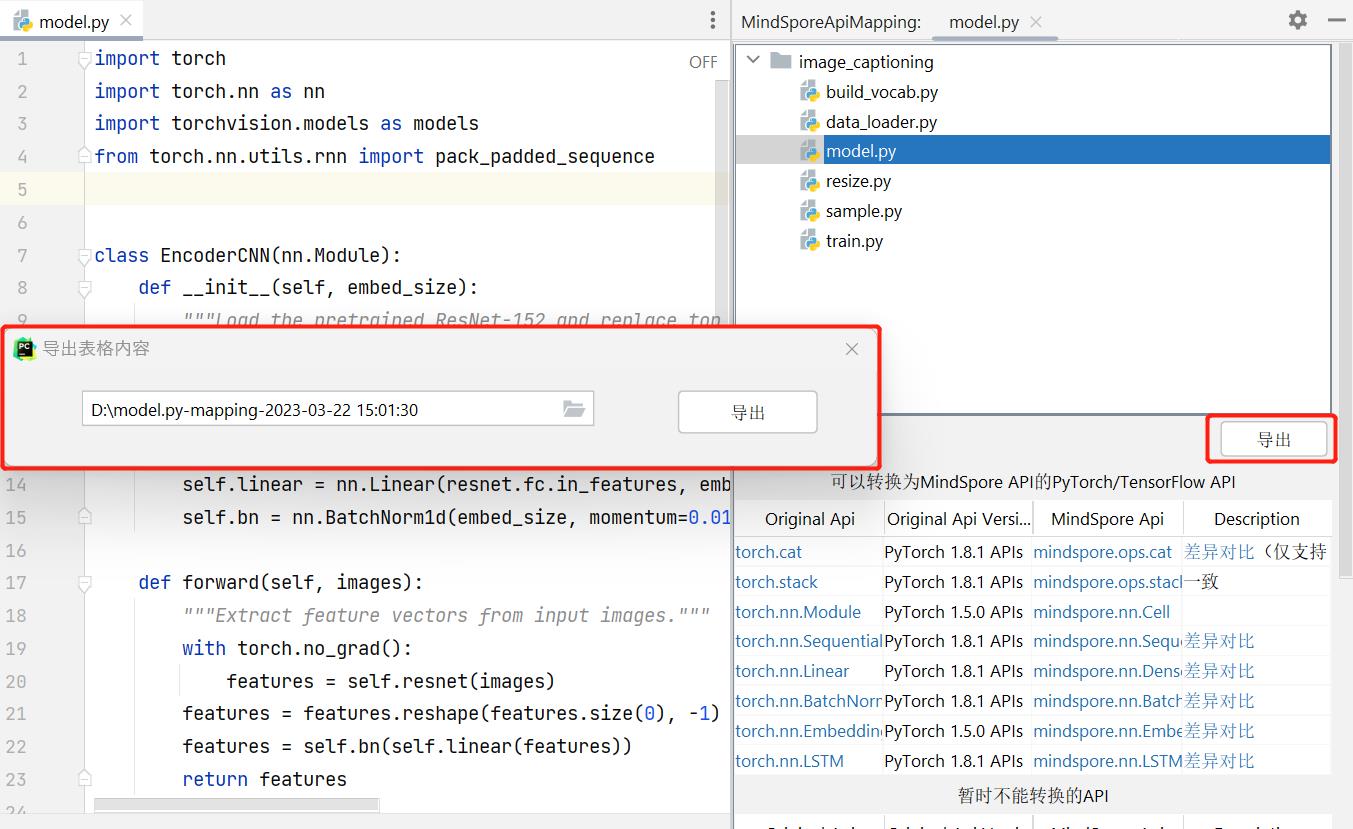1353x829 pixels.
Task: Select the model.py tab in MindSporeApiMapping
Action: (x=994, y=21)
